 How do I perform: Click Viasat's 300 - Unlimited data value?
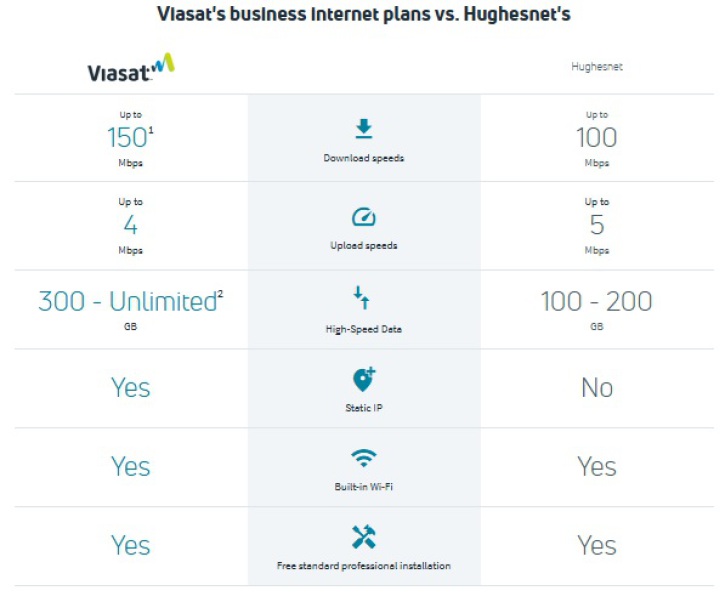tap(128, 301)
